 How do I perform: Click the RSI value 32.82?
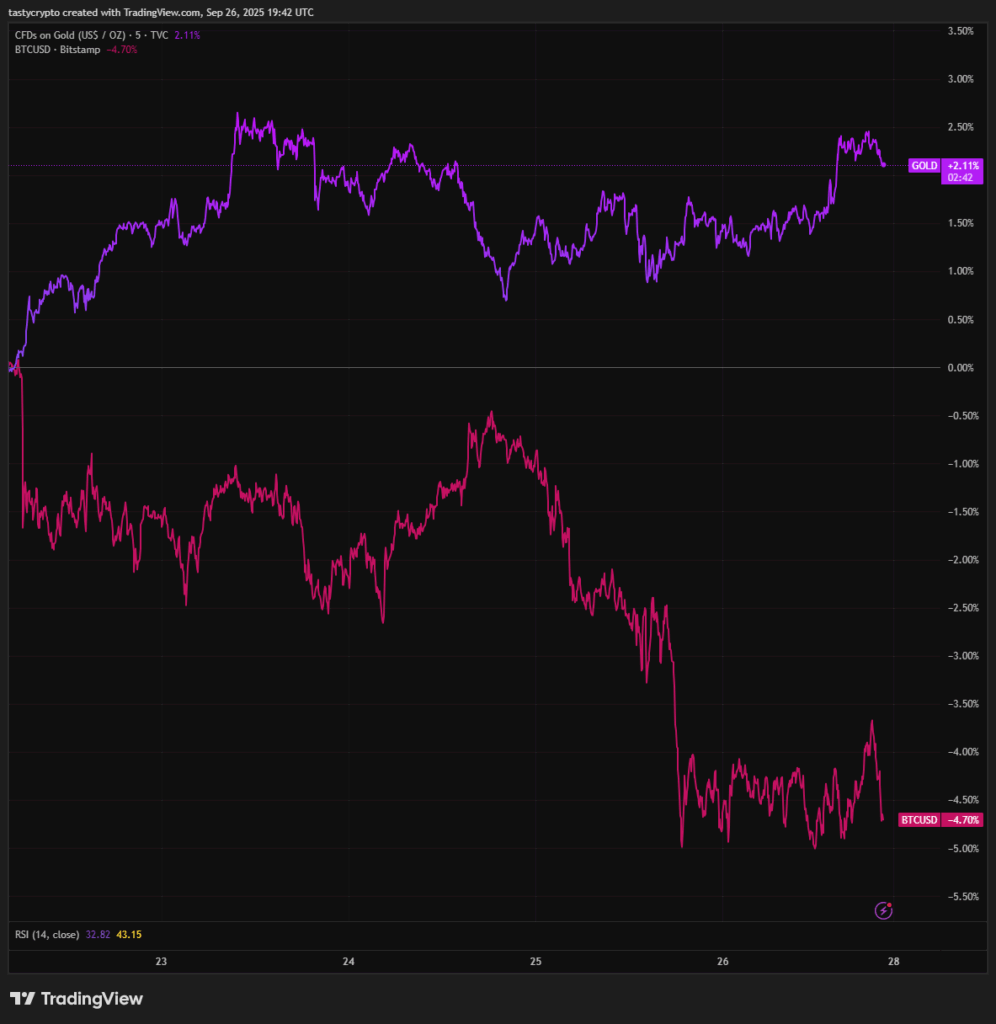tap(98, 935)
